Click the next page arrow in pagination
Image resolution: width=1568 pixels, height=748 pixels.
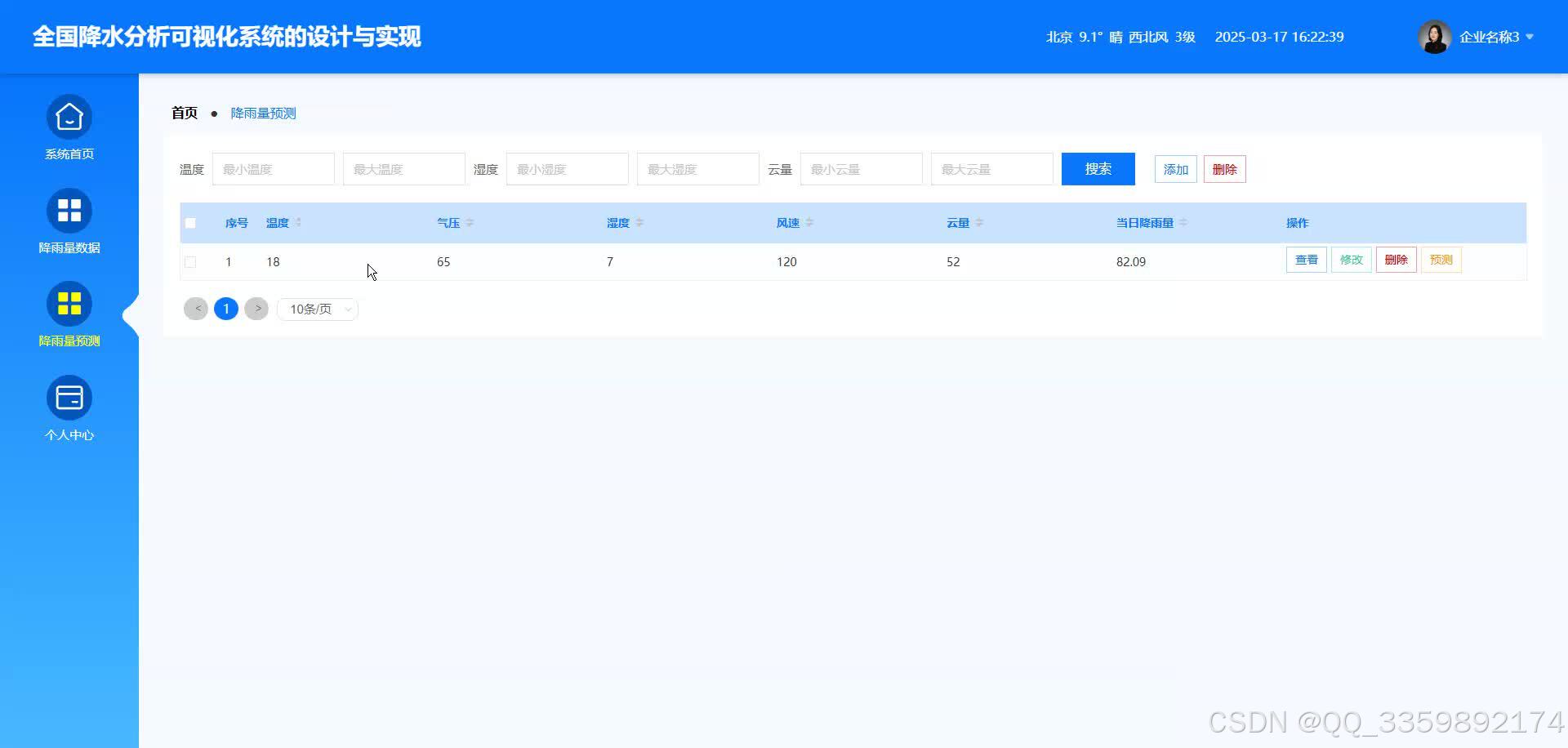(256, 309)
